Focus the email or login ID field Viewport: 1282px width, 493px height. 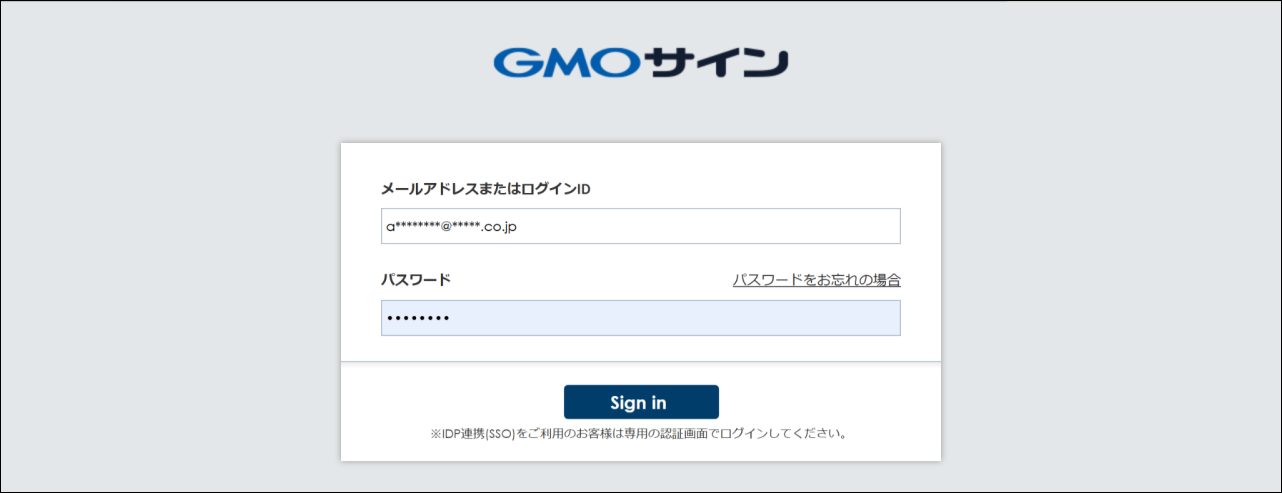640,226
